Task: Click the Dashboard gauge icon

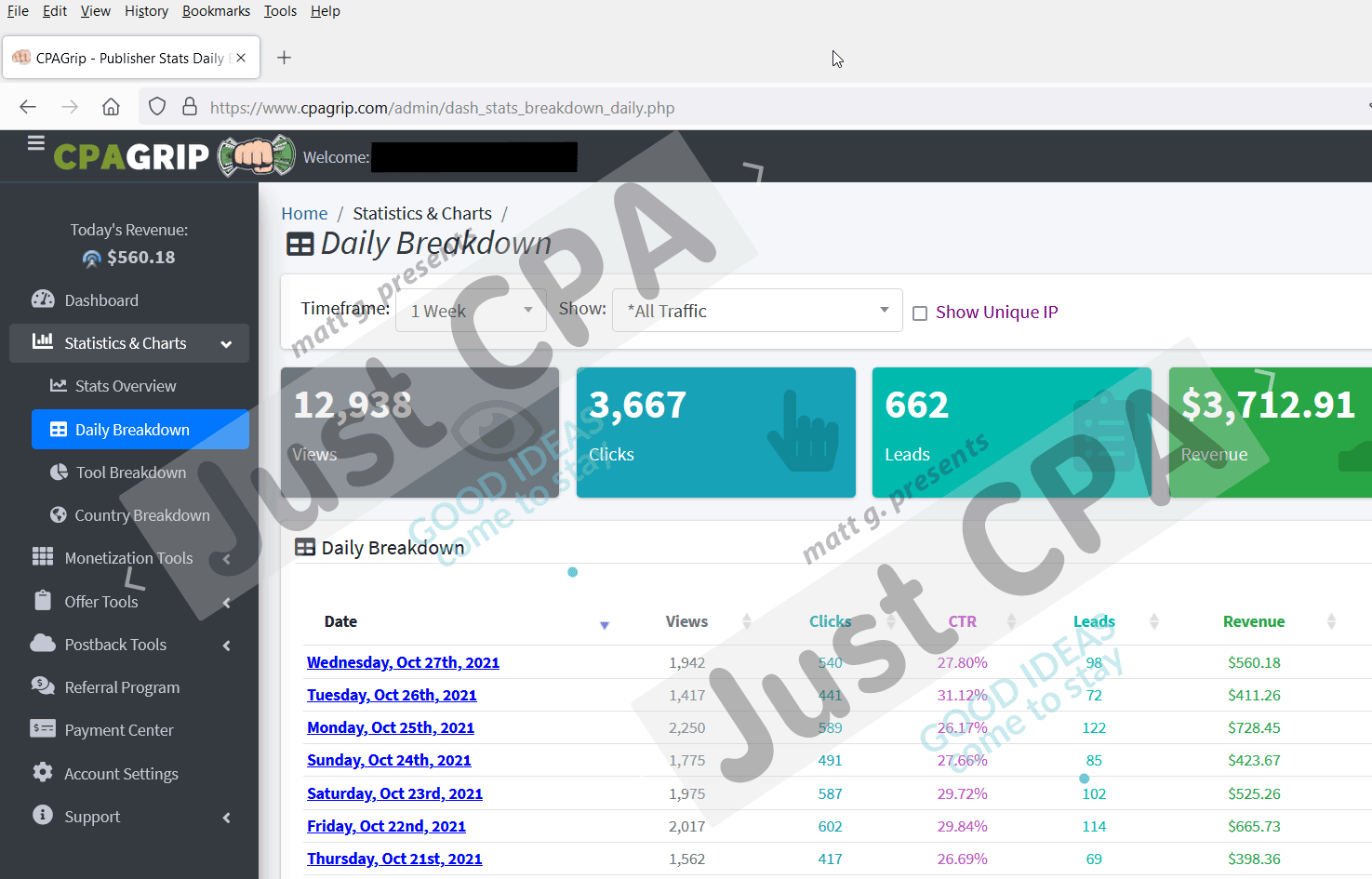Action: click(43, 300)
